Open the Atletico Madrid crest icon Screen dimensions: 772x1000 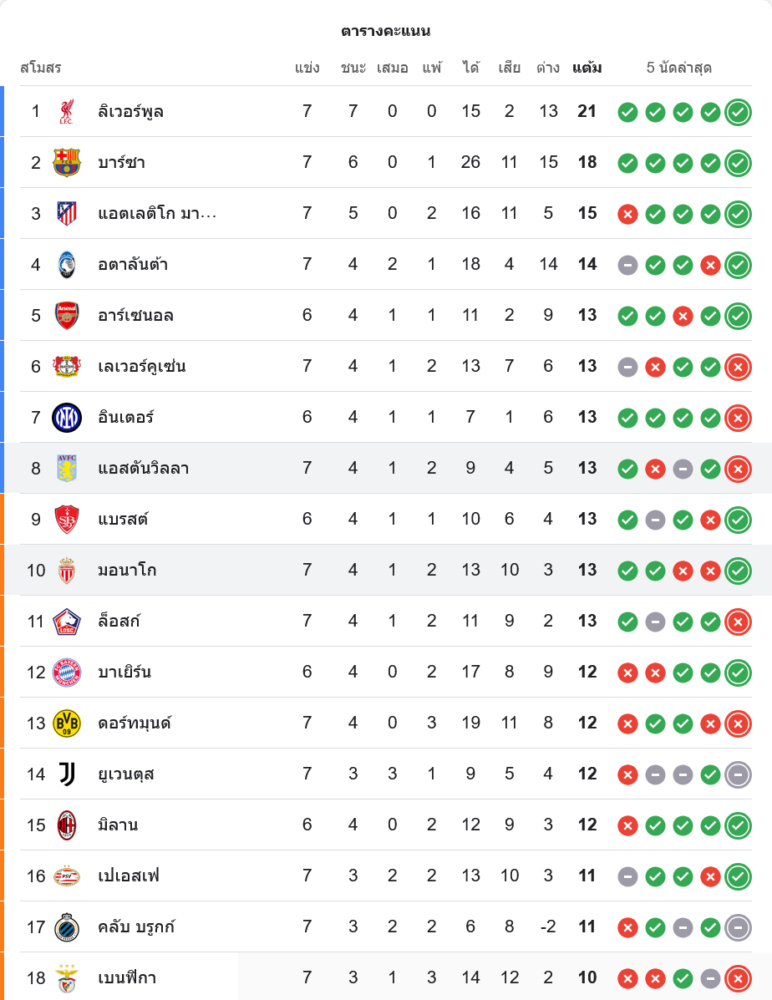(x=66, y=213)
